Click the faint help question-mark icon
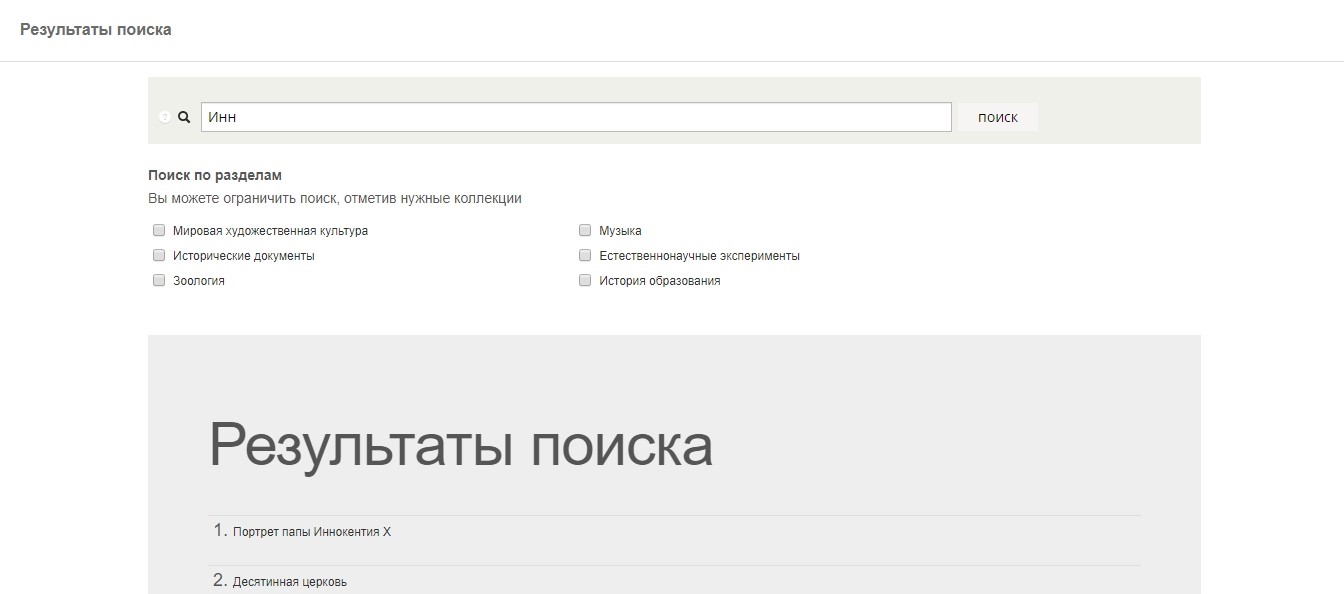 (x=165, y=117)
